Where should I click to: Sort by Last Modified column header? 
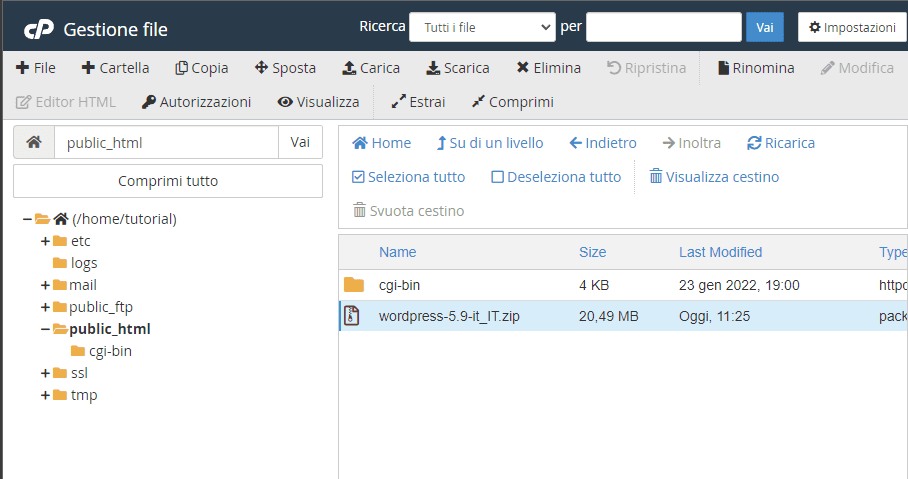coord(720,252)
